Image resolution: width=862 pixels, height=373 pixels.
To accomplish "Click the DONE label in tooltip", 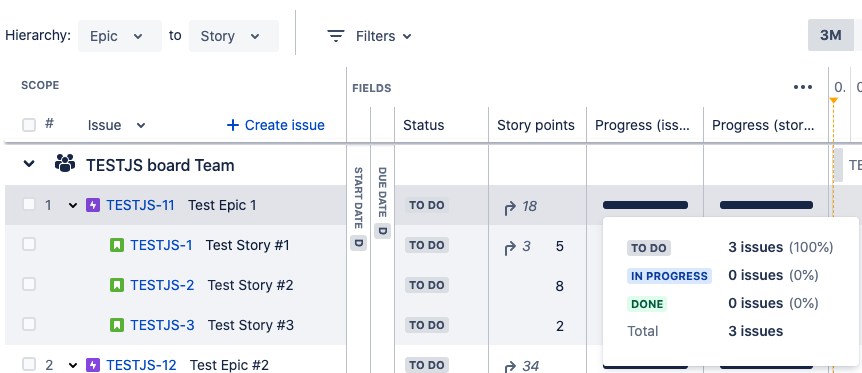I will click(x=647, y=304).
